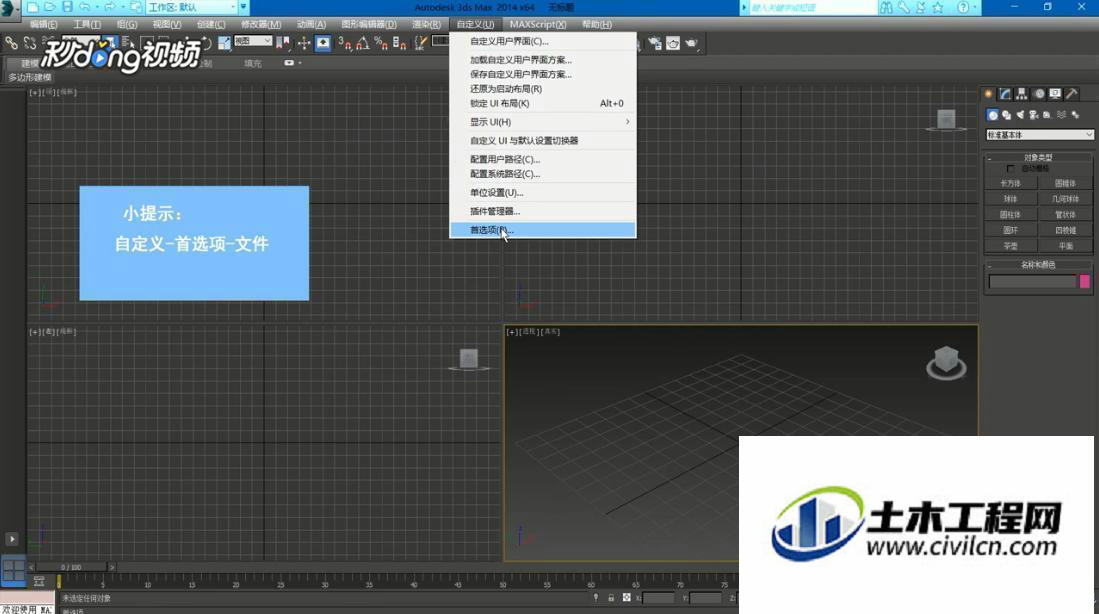
Task: Select 首选项 from the Customize menu
Action: pyautogui.click(x=542, y=230)
